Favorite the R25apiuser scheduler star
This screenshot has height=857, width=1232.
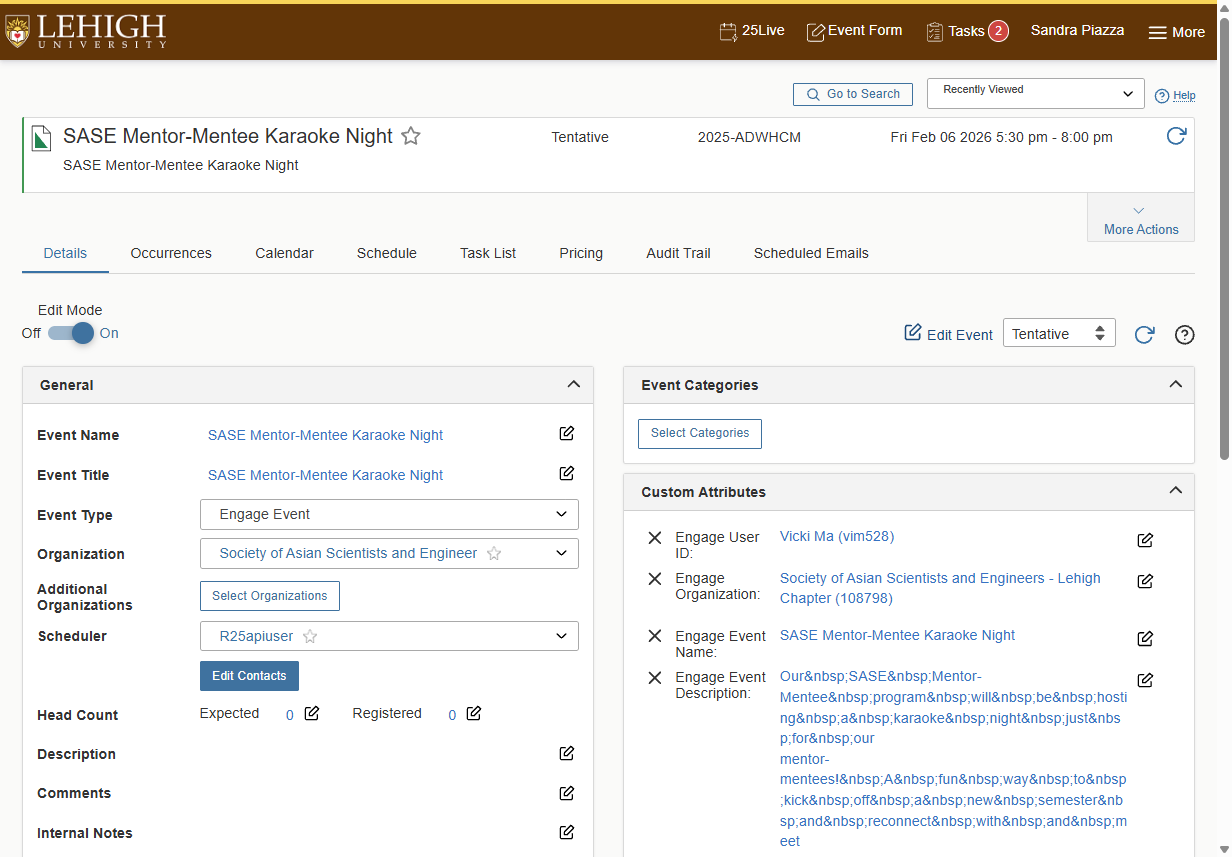tap(310, 636)
